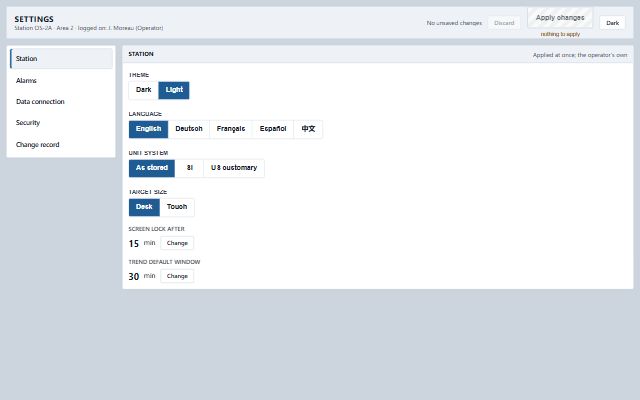Click the THEME field label
The image size is (640, 400).
point(139,75)
